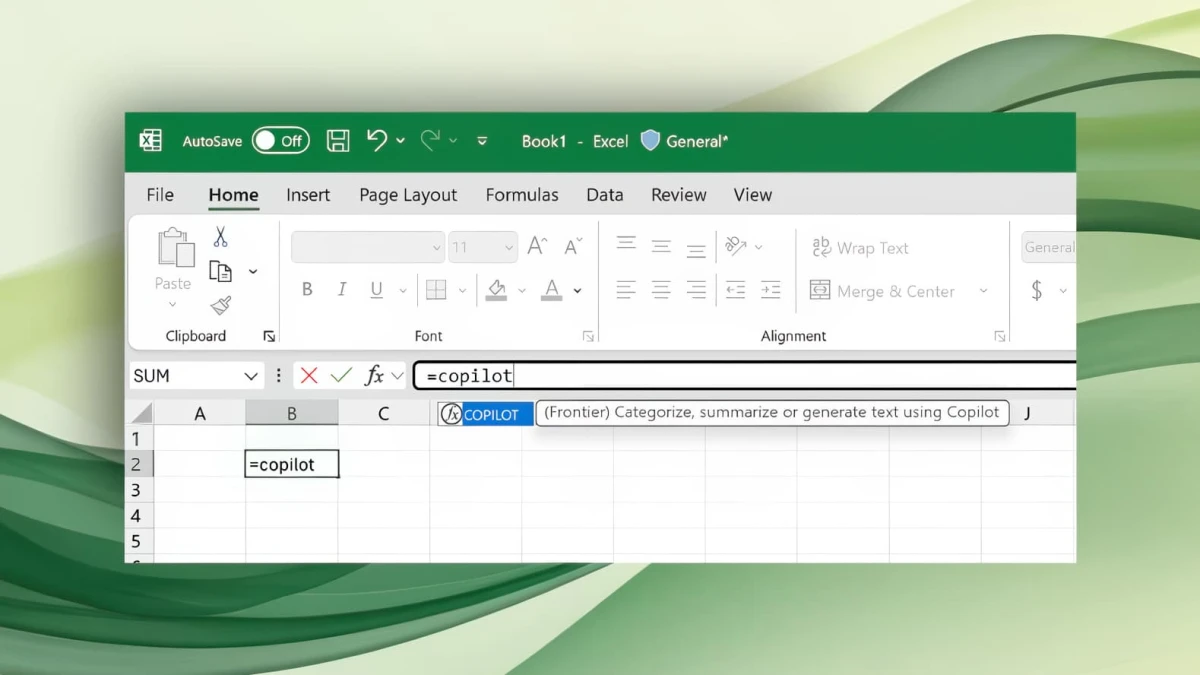Image resolution: width=1200 pixels, height=675 pixels.
Task: Align text right
Action: click(697, 290)
